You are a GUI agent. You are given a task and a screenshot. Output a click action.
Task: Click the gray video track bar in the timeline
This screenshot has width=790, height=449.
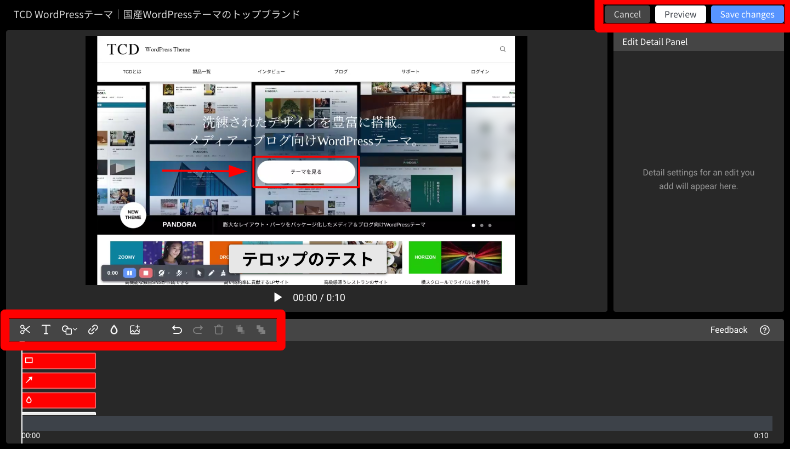pos(397,423)
